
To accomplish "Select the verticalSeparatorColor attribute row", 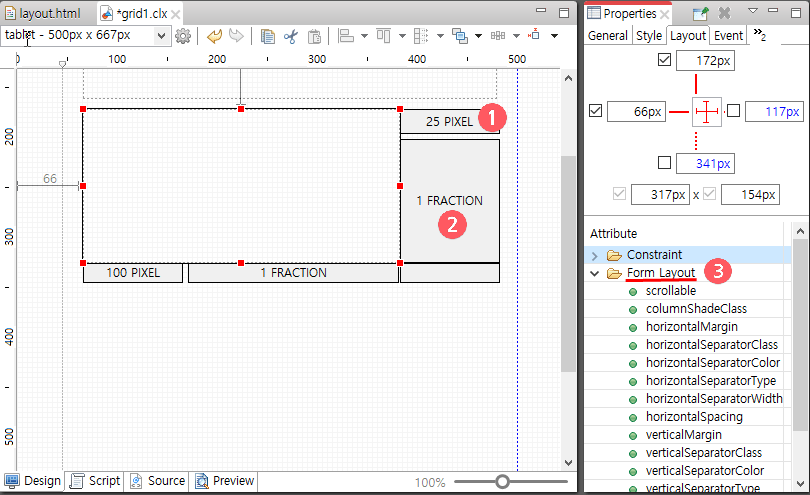I will (688, 471).
